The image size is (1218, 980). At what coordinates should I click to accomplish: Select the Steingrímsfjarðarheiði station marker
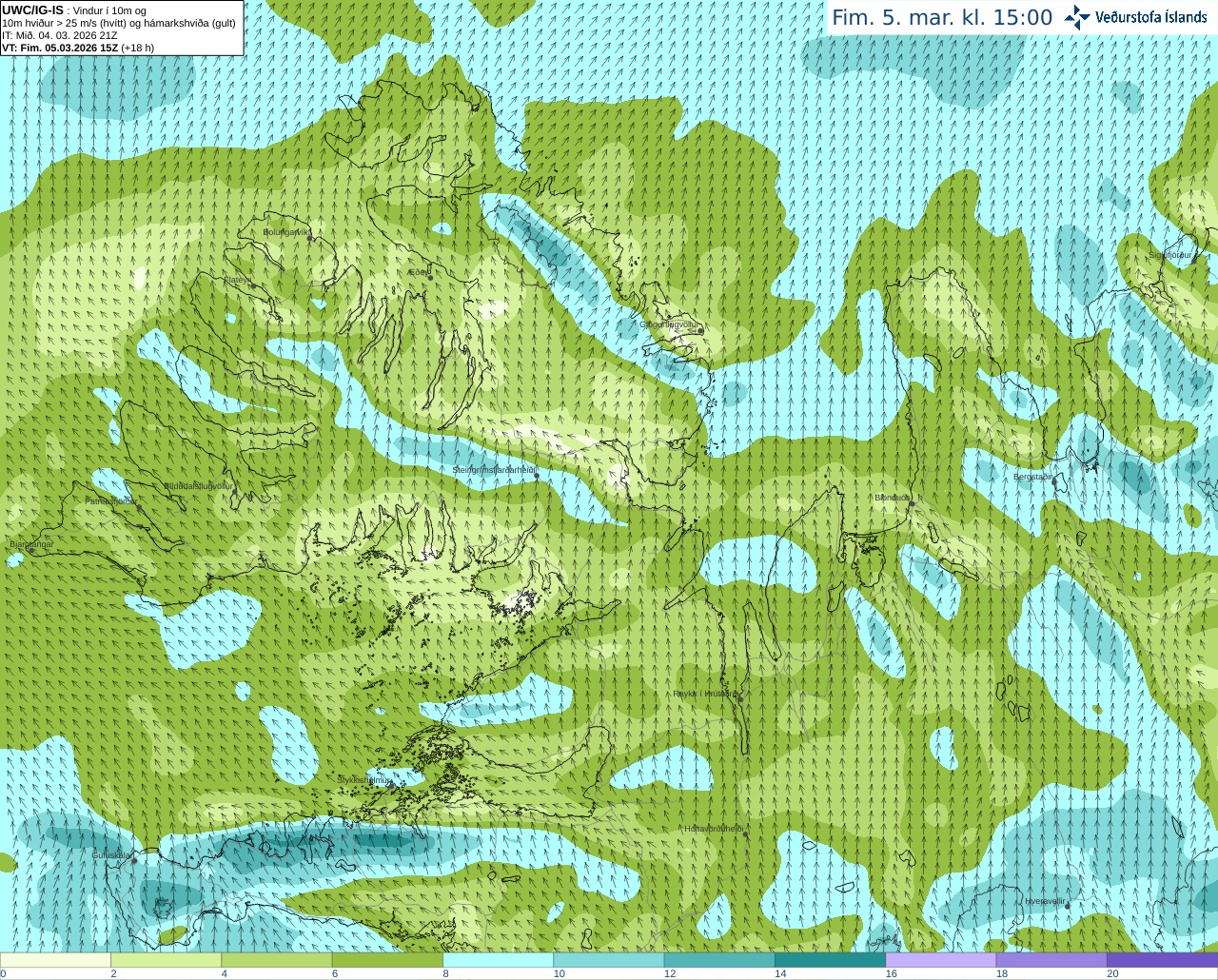pyautogui.click(x=537, y=476)
